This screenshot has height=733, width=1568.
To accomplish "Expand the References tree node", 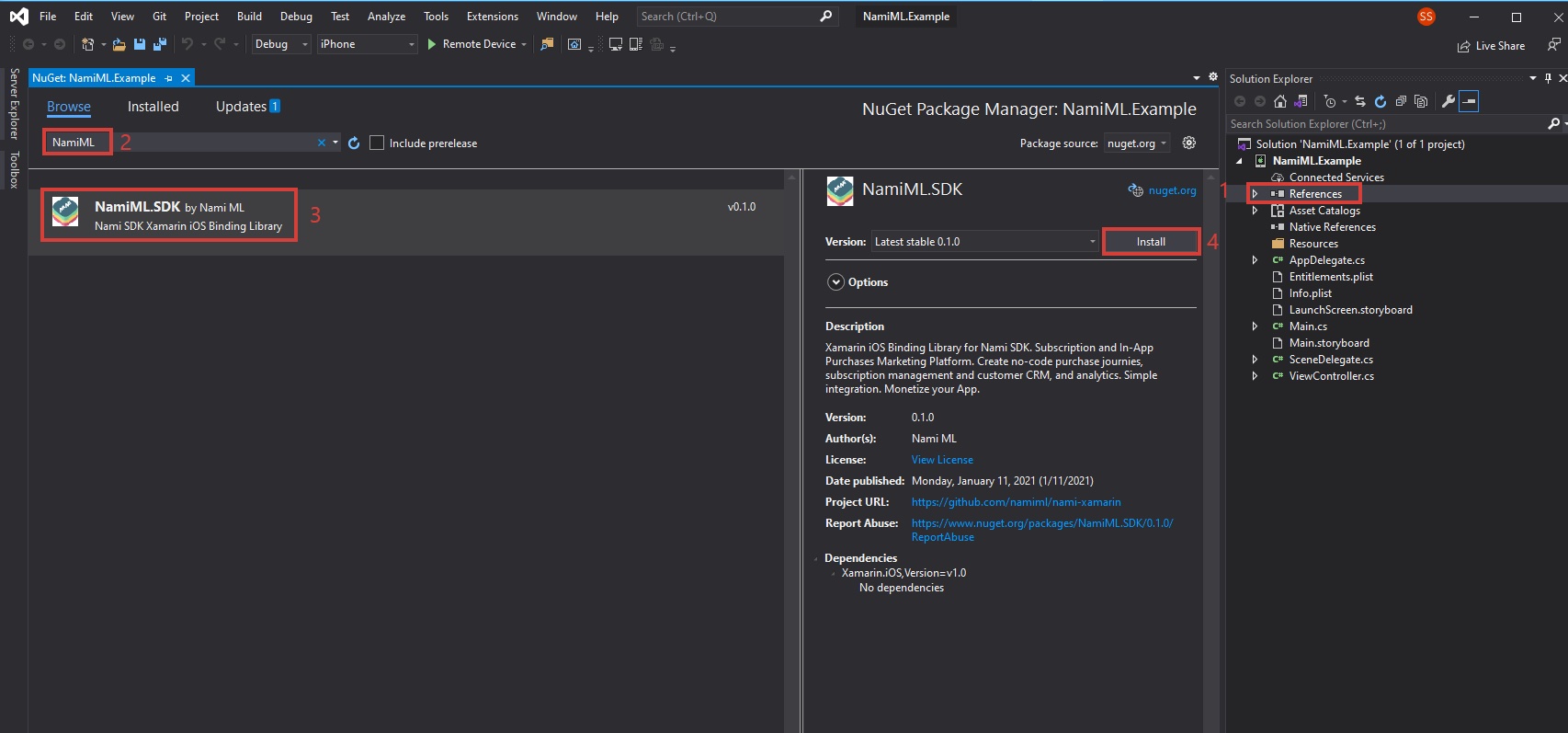I will 1255,194.
